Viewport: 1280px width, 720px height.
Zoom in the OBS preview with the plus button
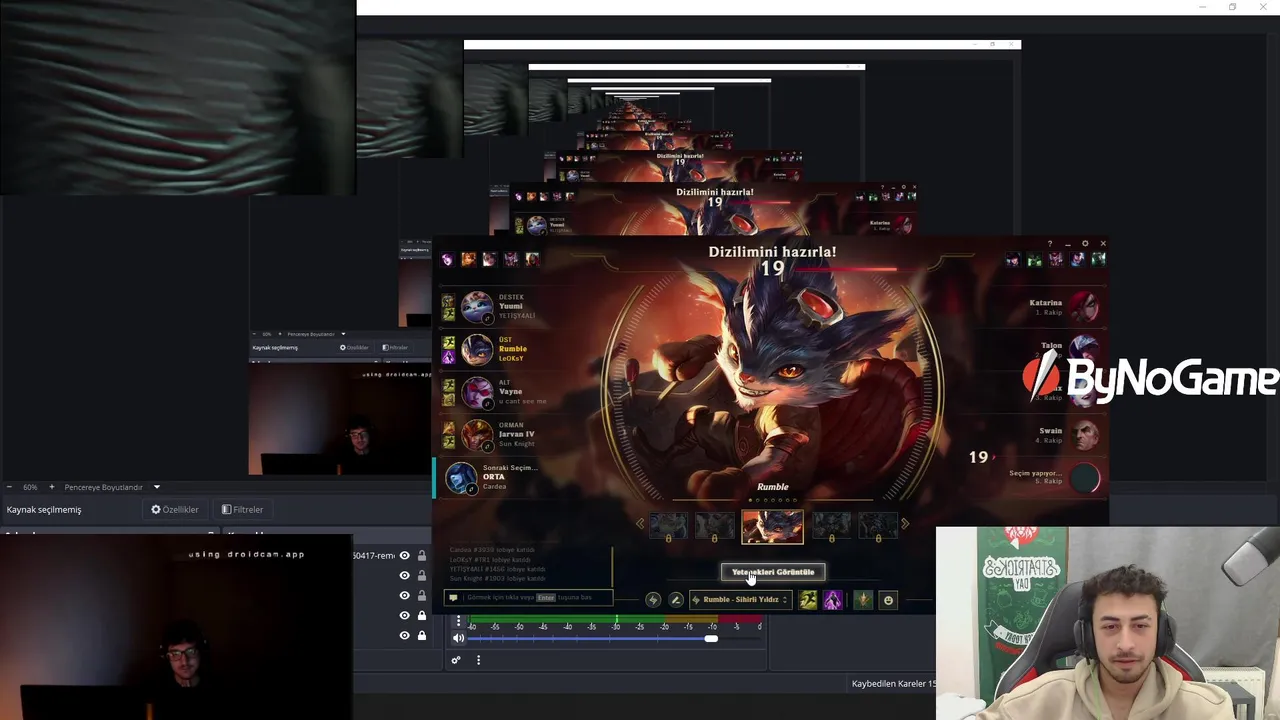[x=52, y=487]
